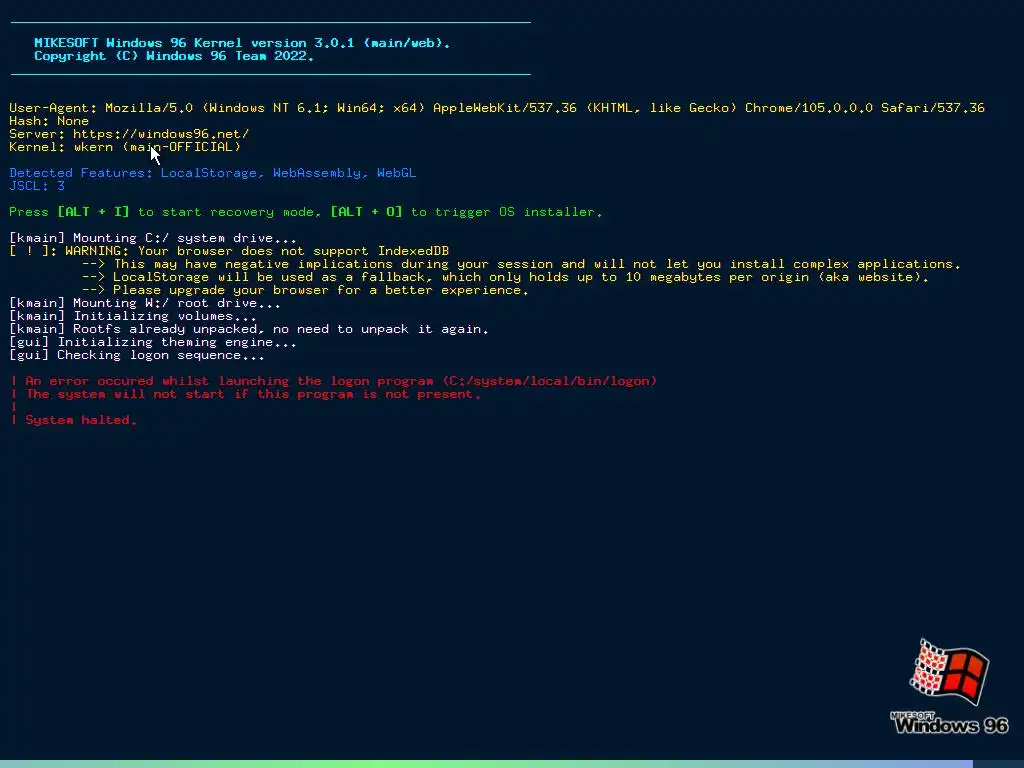The image size is (1024, 768).
Task: Click the IndexedDB WARNING line
Action: tap(229, 251)
